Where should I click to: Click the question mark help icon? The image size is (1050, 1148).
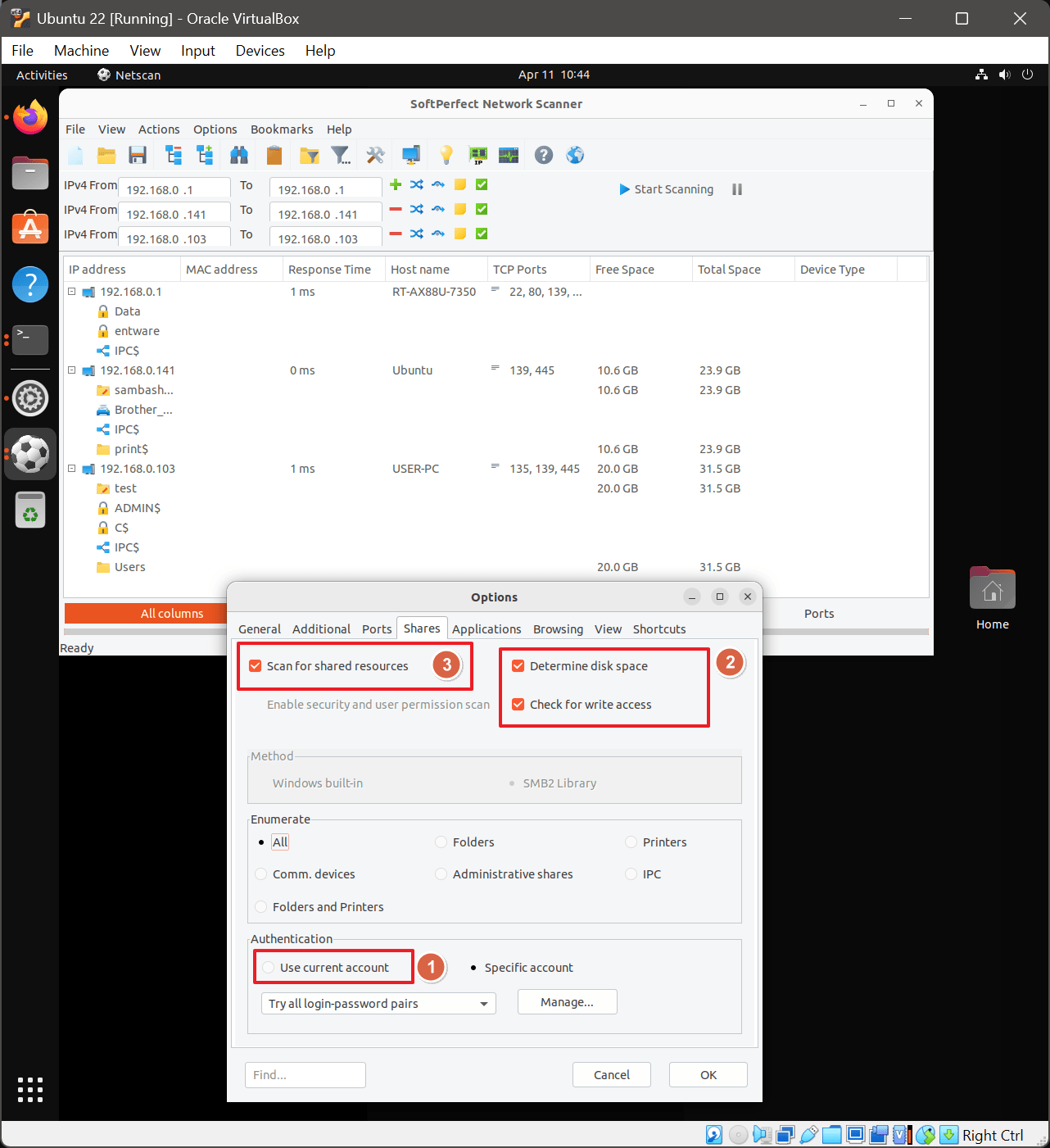click(544, 155)
